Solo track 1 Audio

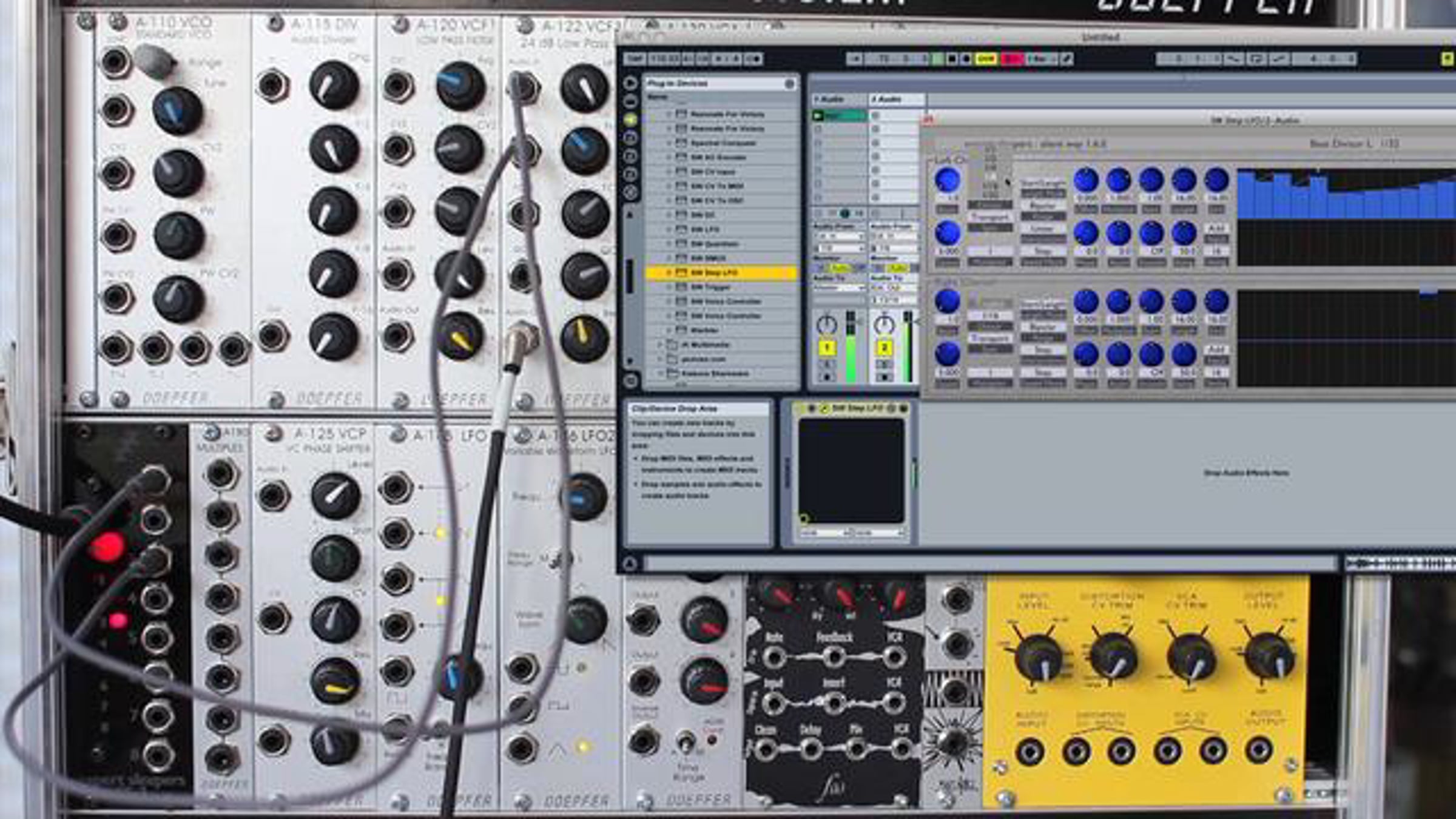click(827, 365)
